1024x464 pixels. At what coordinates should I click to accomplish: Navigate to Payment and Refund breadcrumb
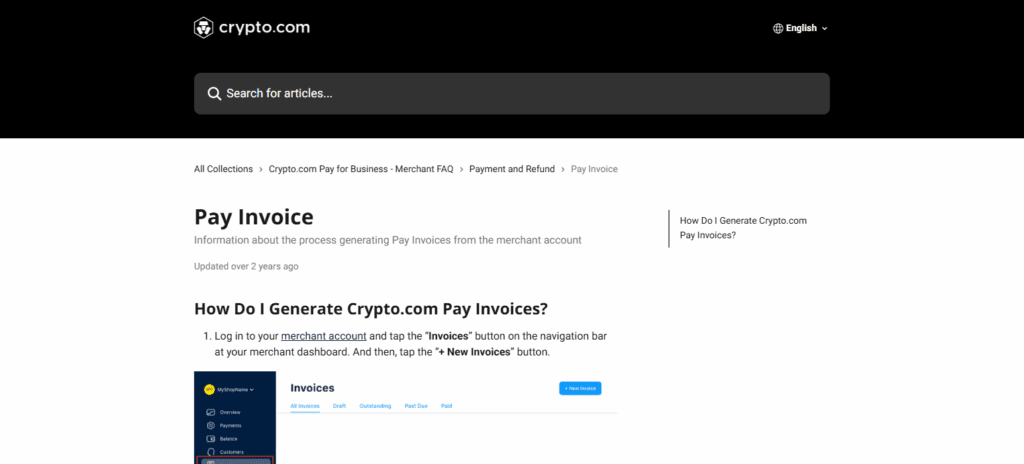pyautogui.click(x=512, y=170)
